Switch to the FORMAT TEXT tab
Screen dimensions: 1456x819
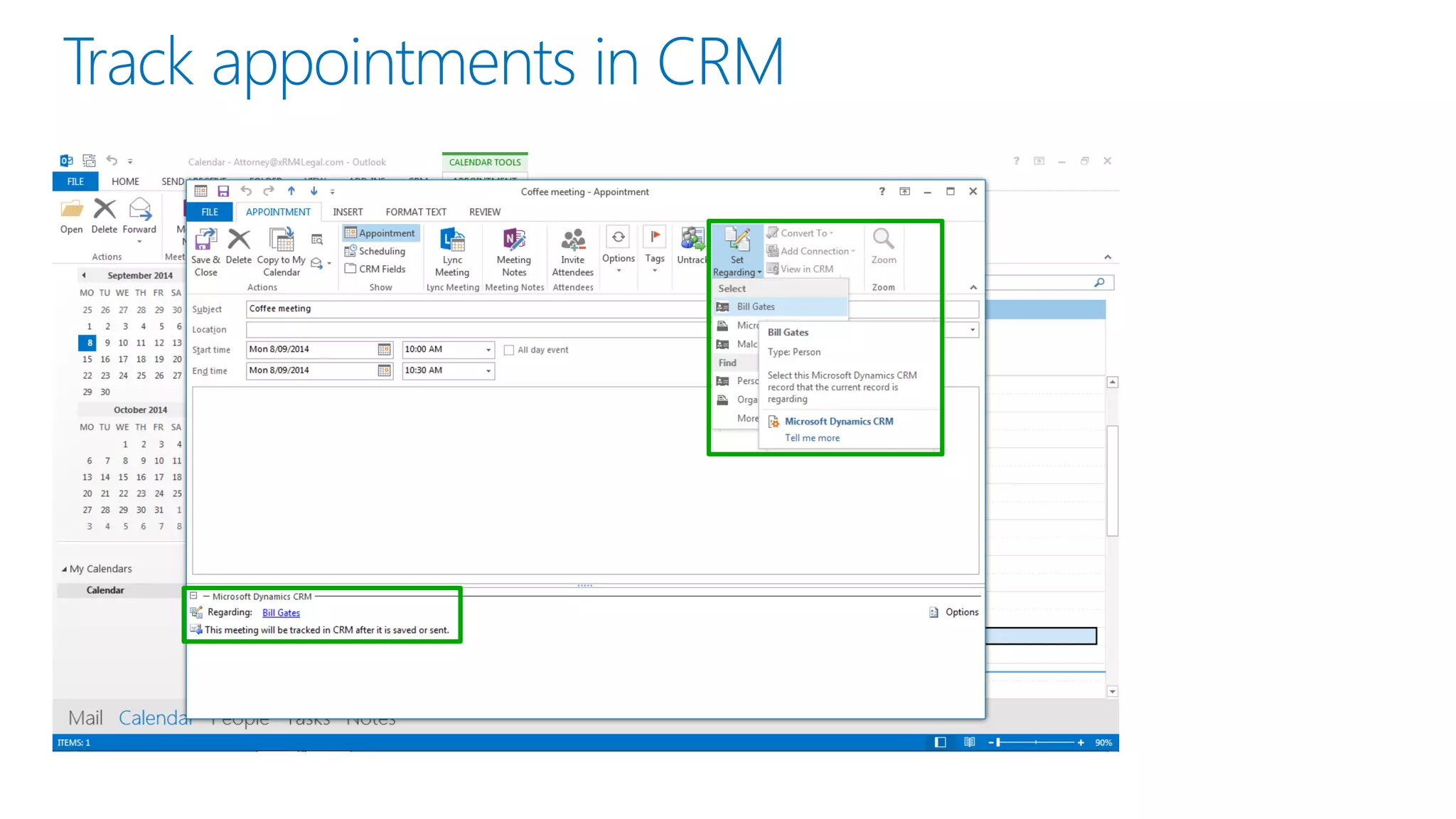[416, 212]
